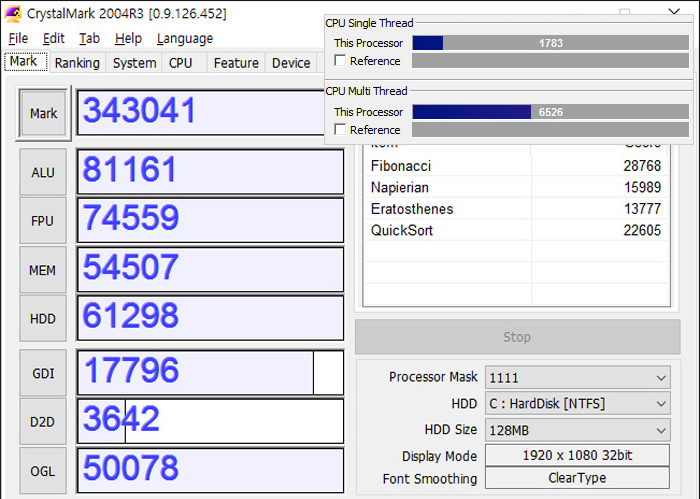Click the Eratosthenes score value 13777
The height and width of the screenshot is (499, 700).
coord(642,209)
